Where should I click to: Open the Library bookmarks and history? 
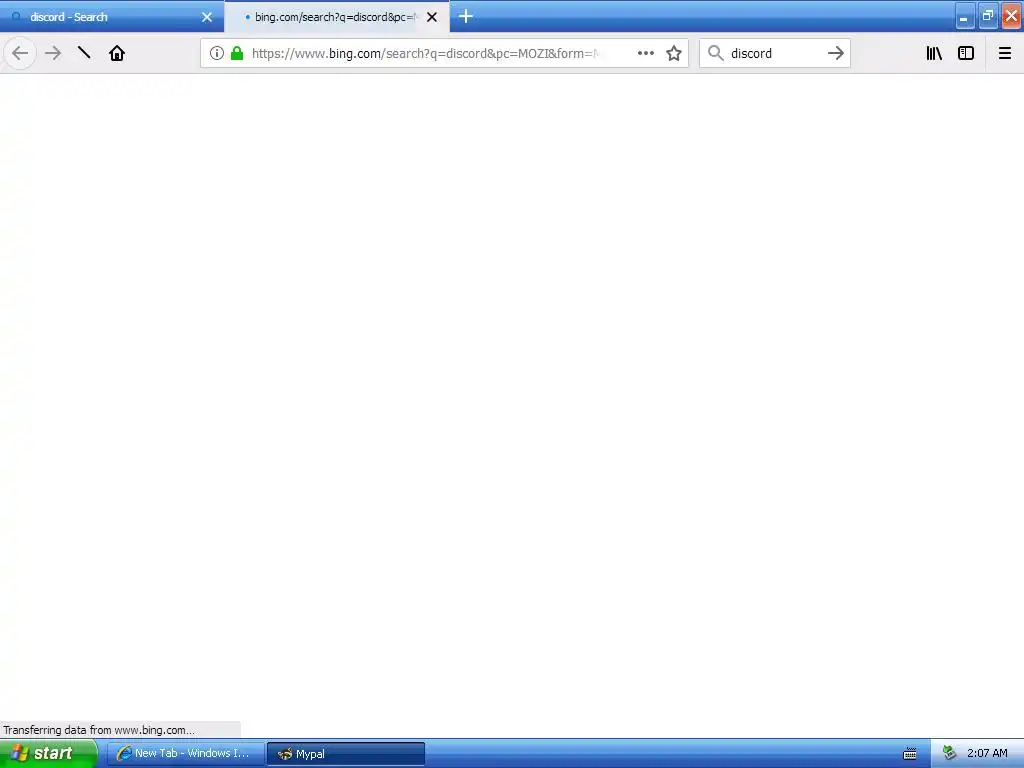[934, 53]
